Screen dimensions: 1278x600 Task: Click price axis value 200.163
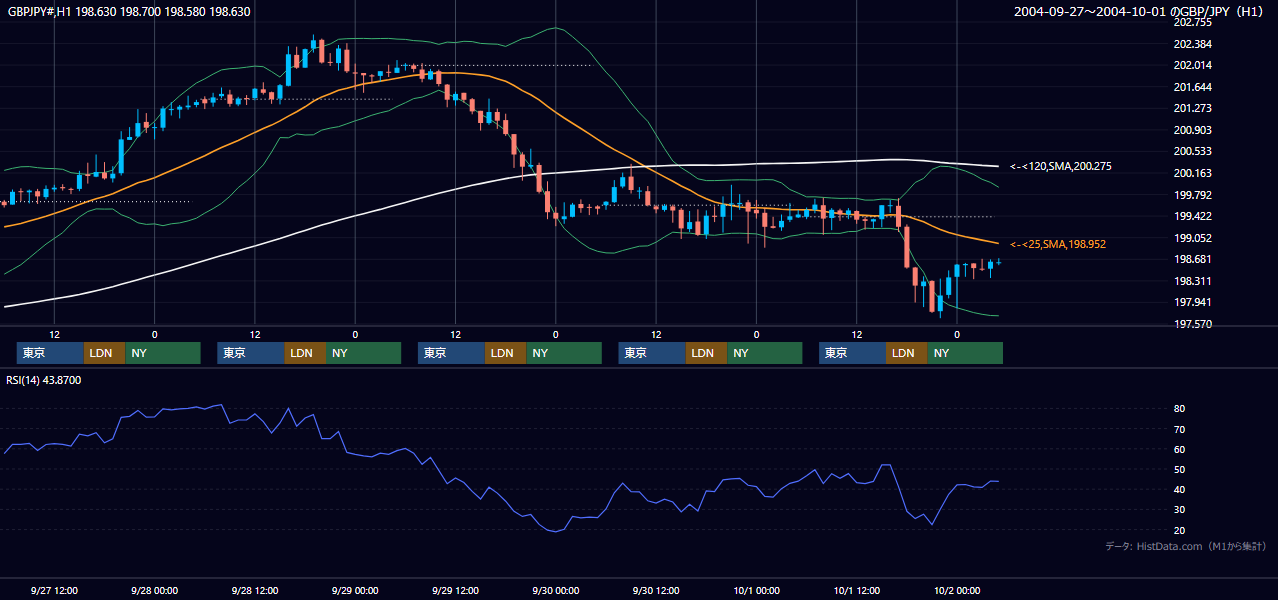pyautogui.click(x=1192, y=173)
